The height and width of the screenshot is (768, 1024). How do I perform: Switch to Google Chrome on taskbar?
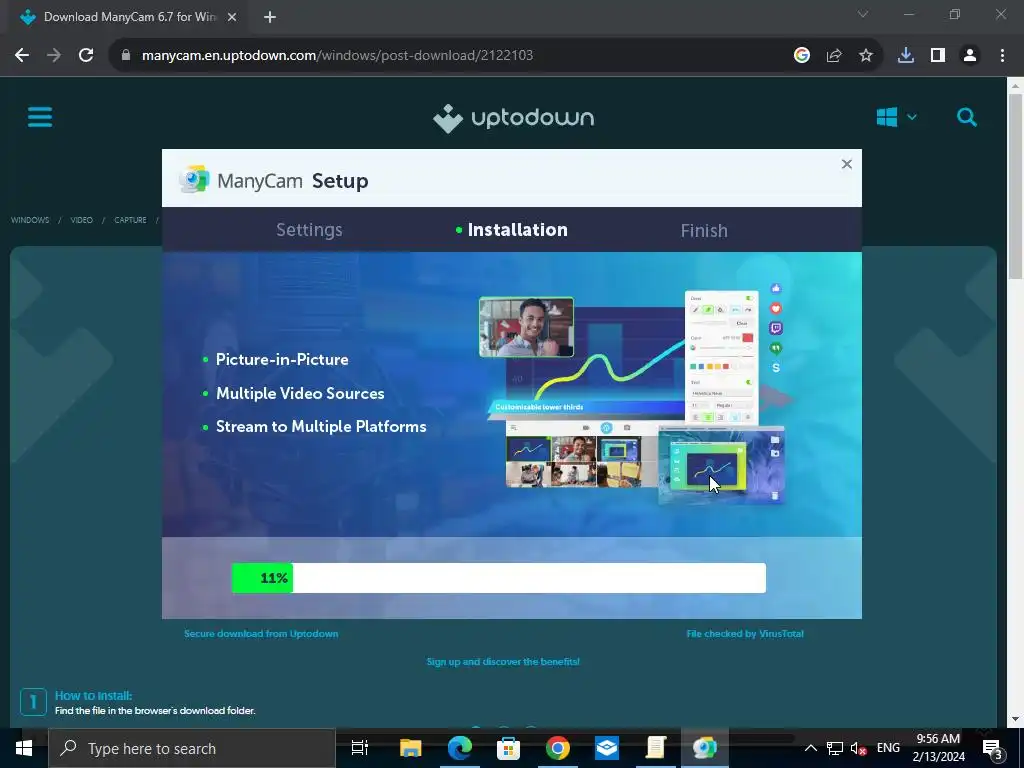tap(558, 748)
